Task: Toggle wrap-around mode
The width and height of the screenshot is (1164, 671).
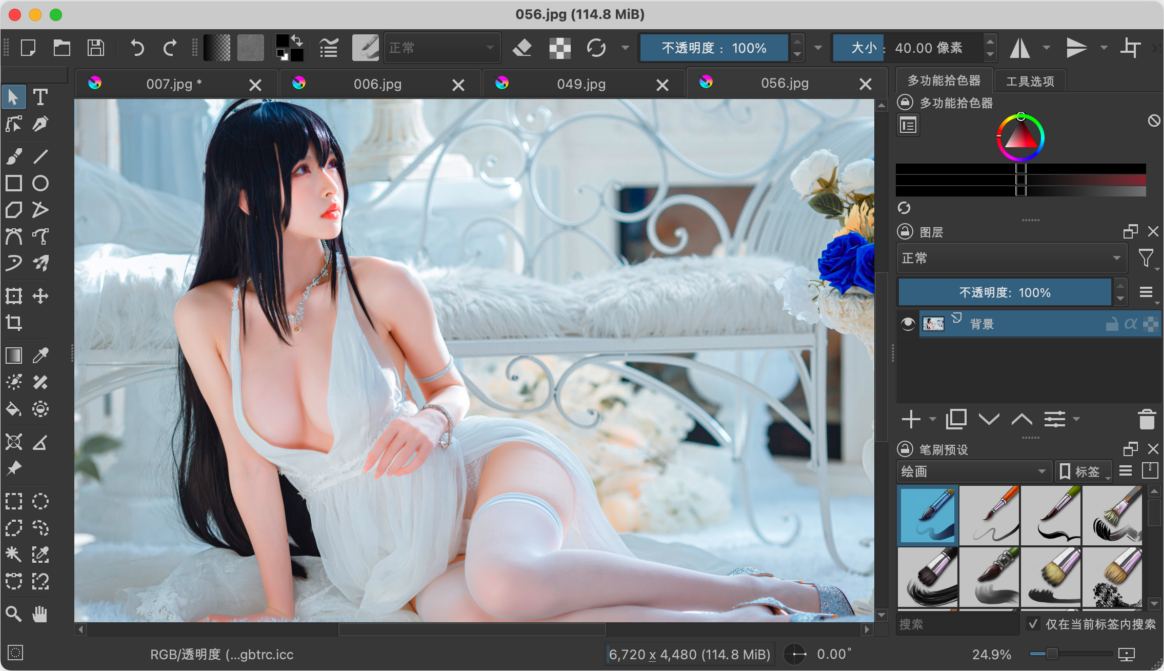Action: (1131, 48)
